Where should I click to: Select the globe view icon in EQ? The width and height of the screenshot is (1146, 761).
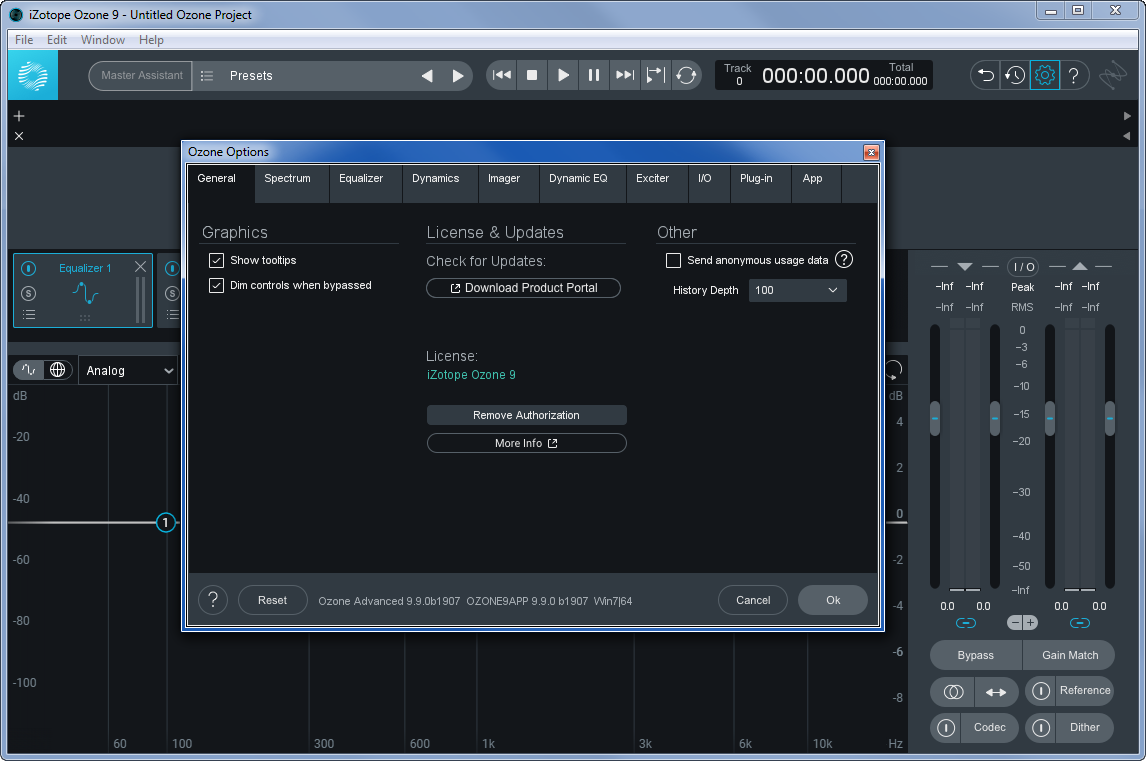[58, 370]
